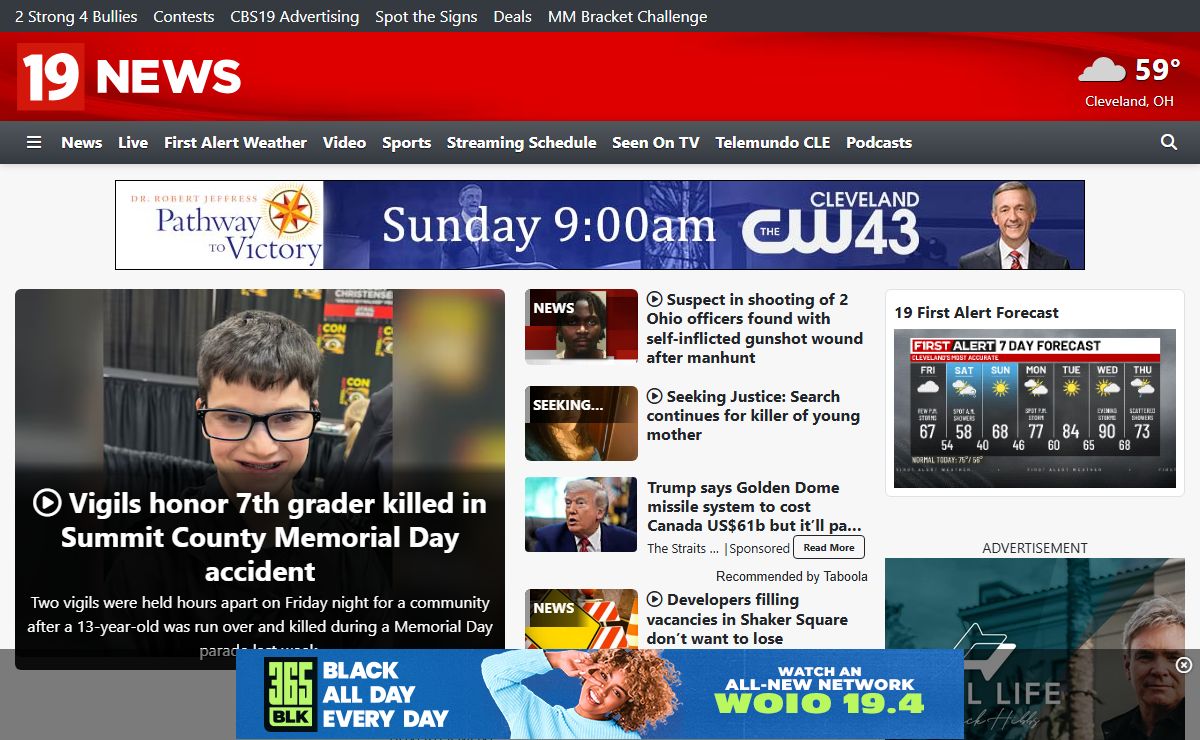Open the 7 Day Forecast image

point(1035,409)
